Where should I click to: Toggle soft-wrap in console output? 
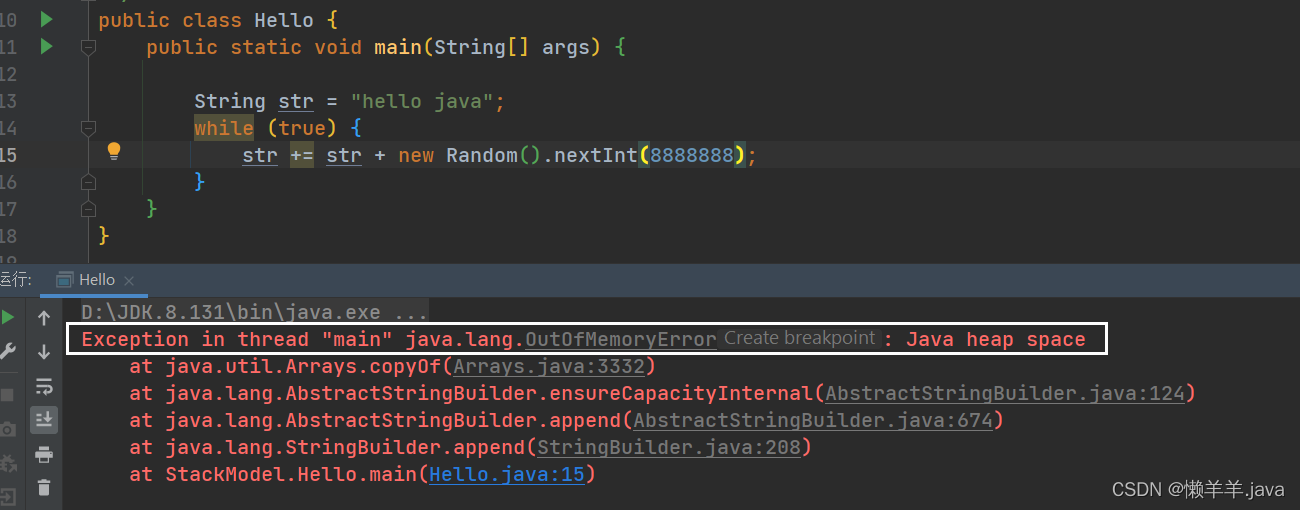click(x=44, y=386)
